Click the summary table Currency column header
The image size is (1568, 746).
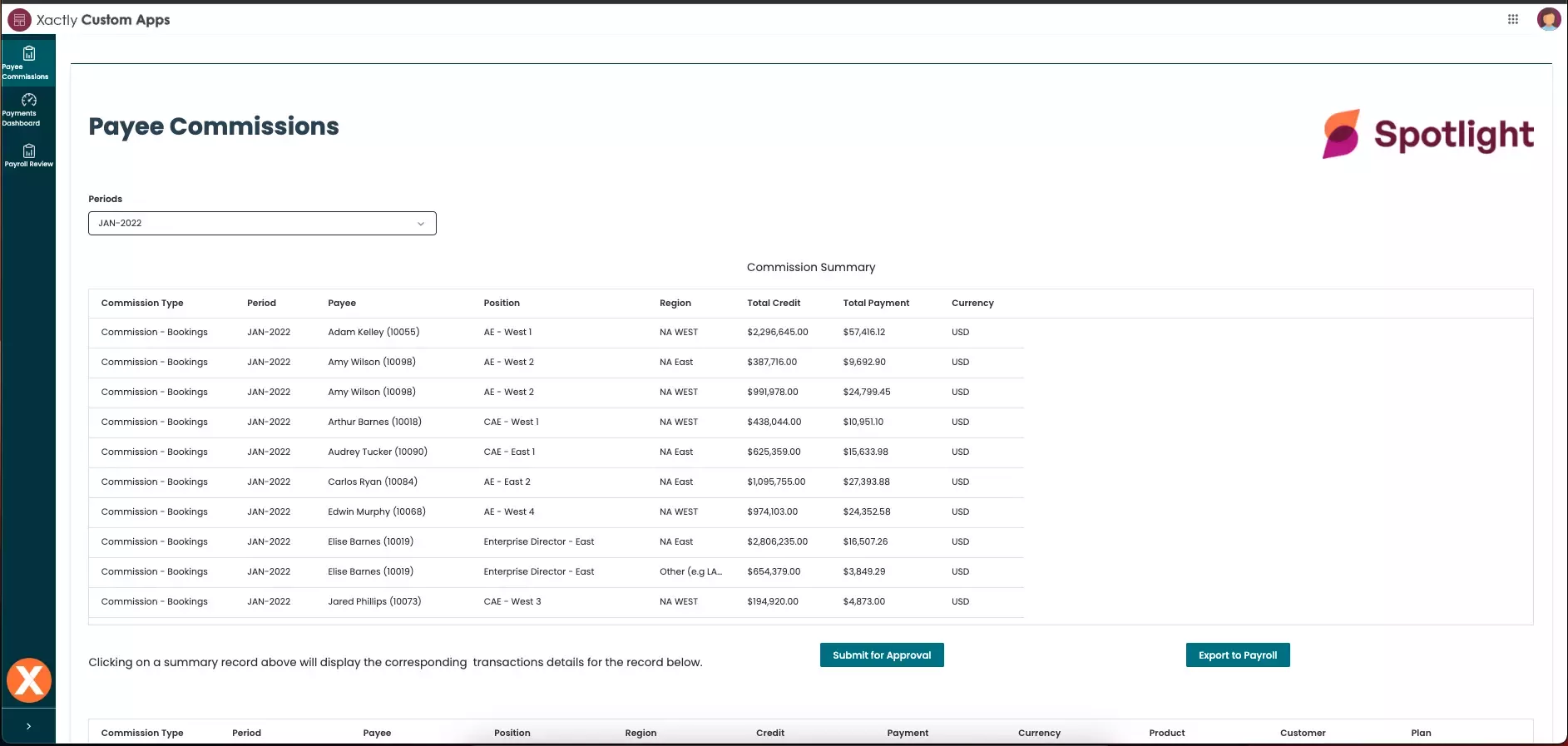point(972,303)
